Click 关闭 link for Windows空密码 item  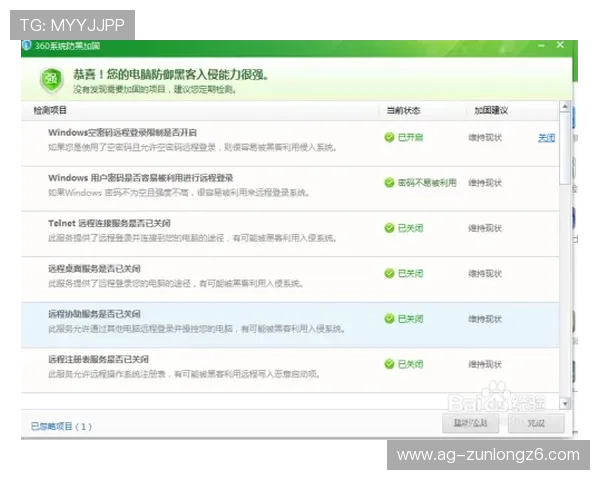coord(546,138)
